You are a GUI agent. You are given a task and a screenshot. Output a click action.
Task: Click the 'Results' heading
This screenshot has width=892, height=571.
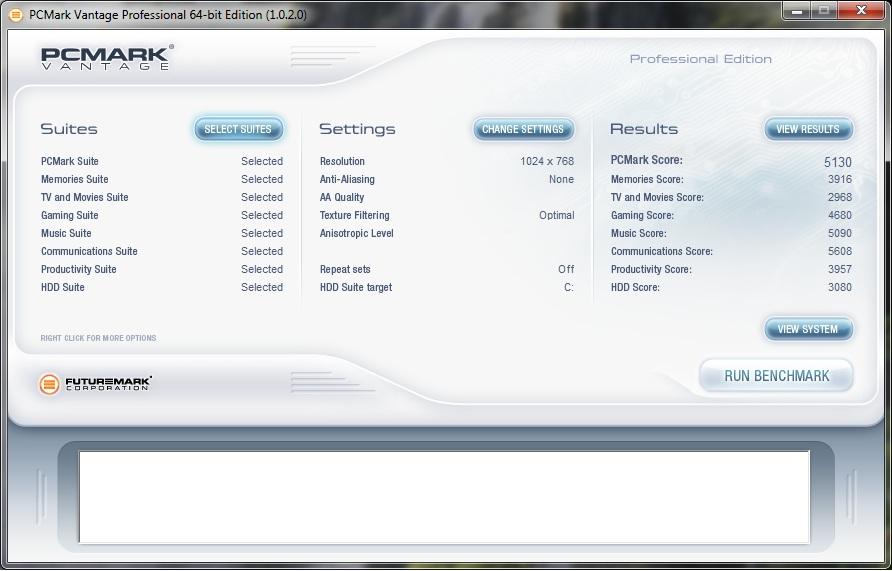pyautogui.click(x=644, y=129)
